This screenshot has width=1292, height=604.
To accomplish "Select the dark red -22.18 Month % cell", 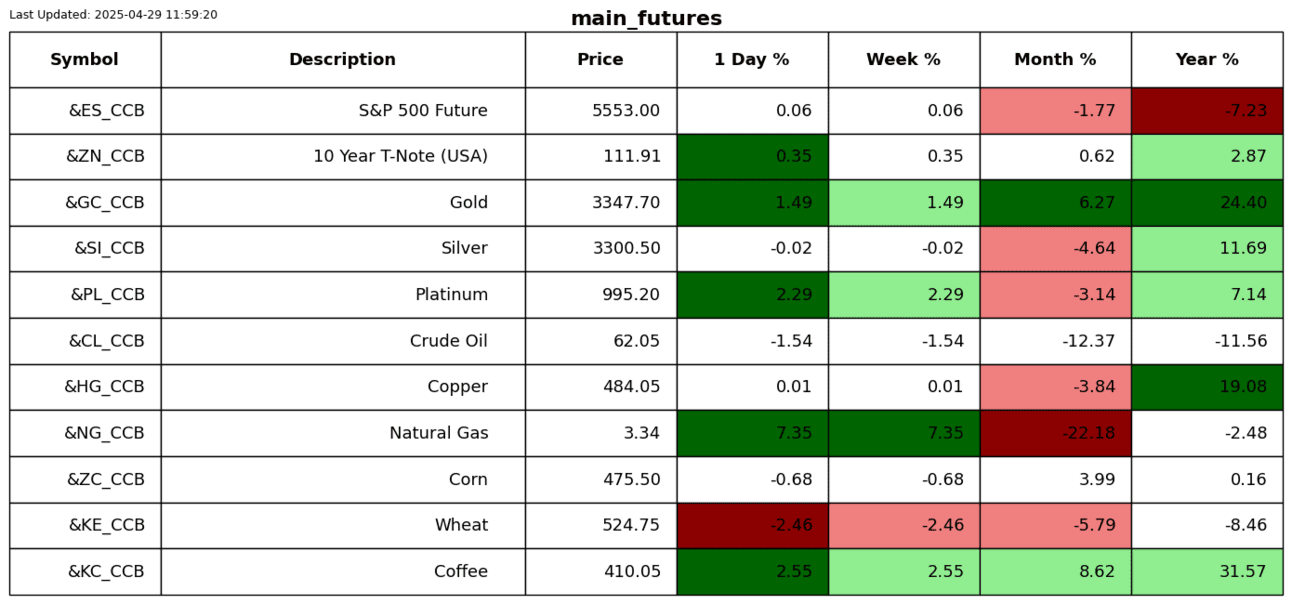I will (1055, 433).
